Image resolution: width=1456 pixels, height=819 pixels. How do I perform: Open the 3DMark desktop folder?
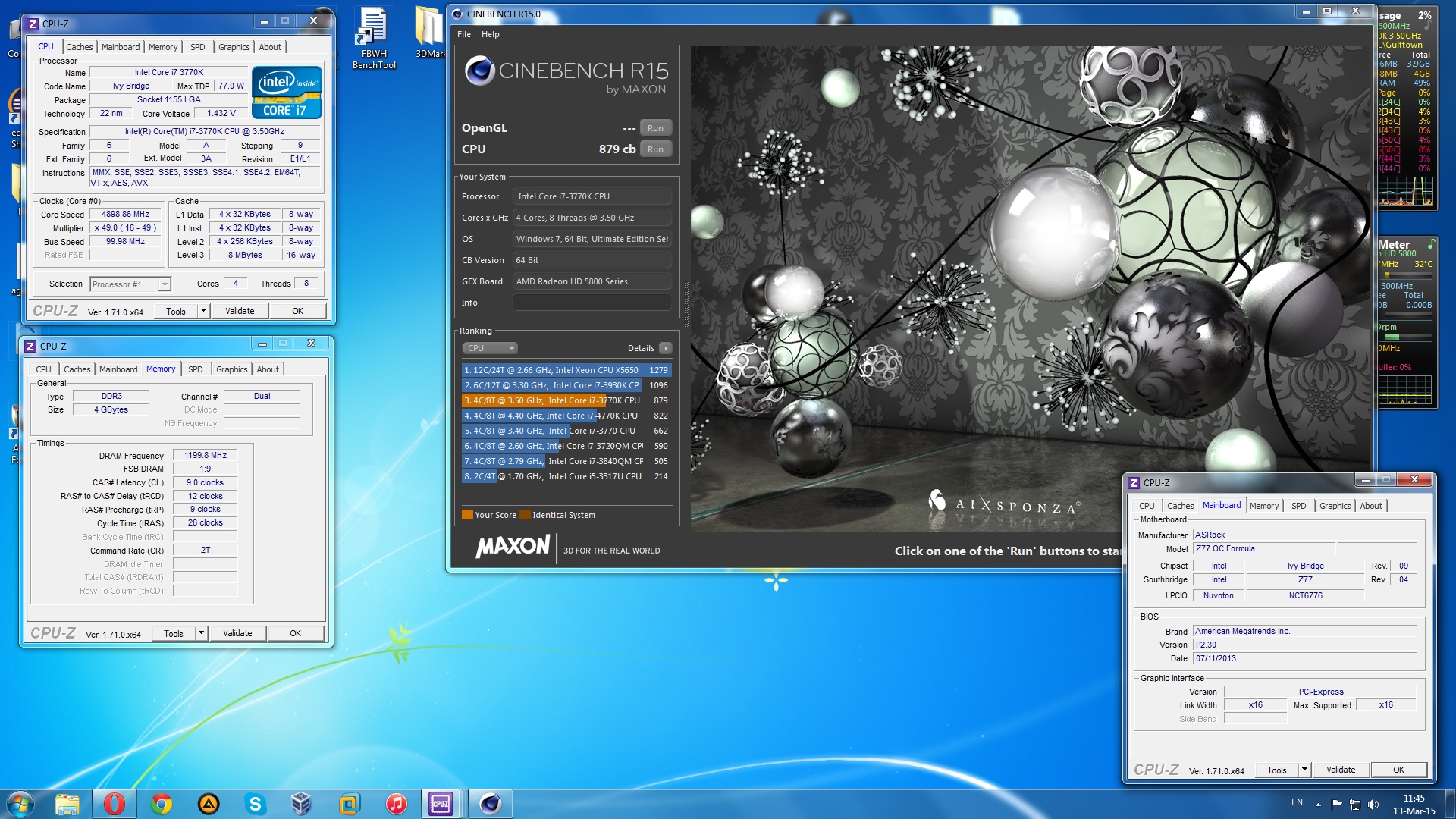(430, 33)
